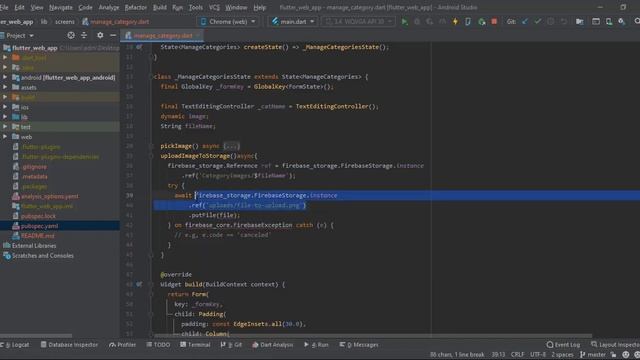Click the Select Opened File target icon

click(71, 36)
